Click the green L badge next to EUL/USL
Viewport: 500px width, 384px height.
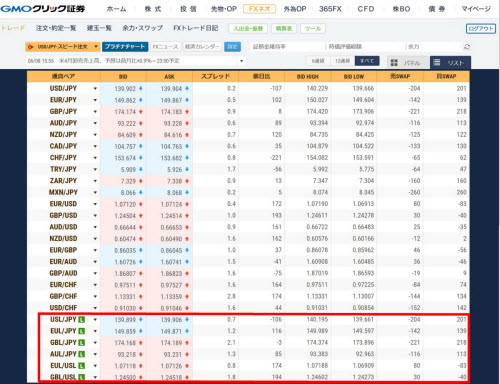point(81,366)
